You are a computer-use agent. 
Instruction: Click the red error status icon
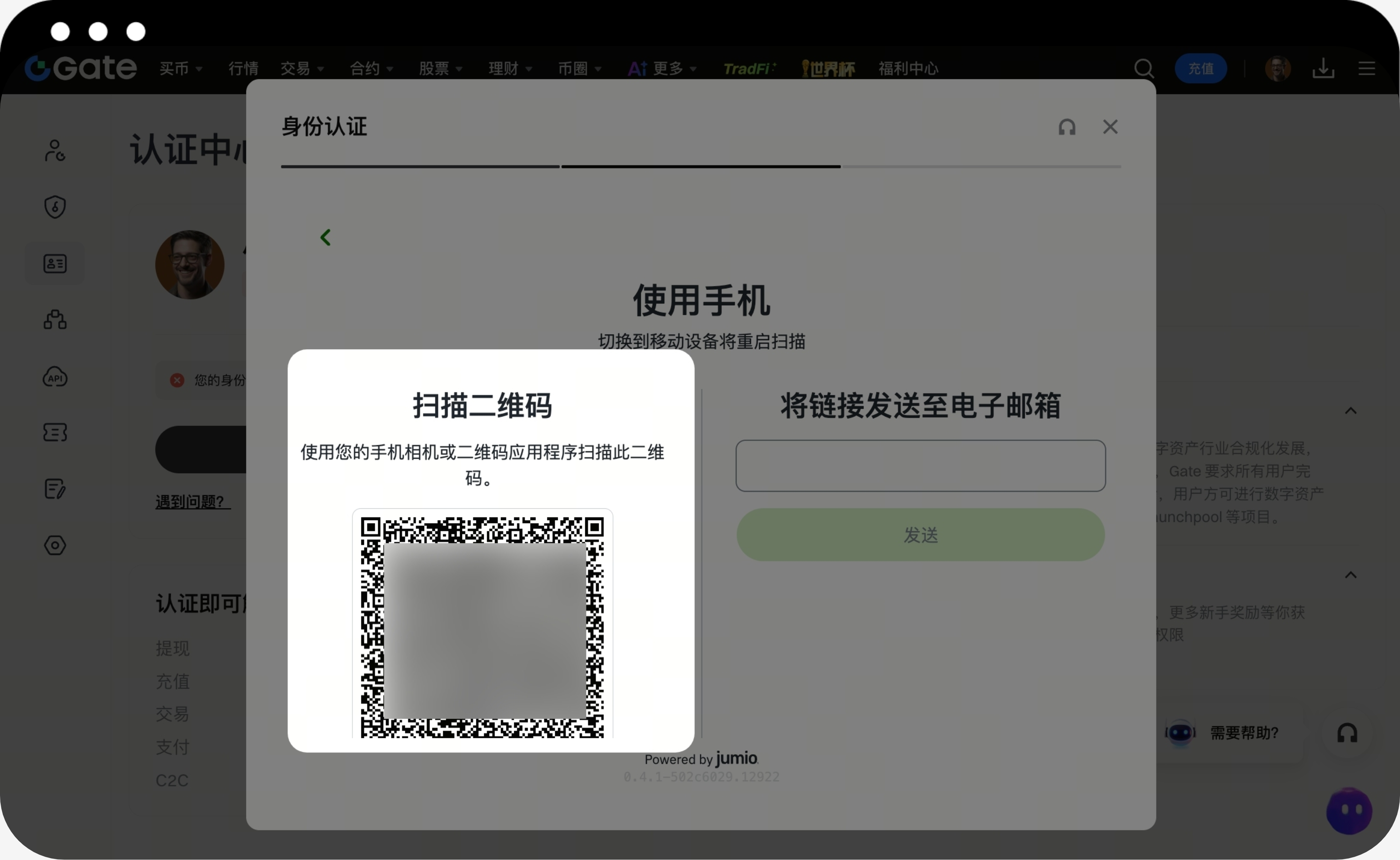point(177,380)
